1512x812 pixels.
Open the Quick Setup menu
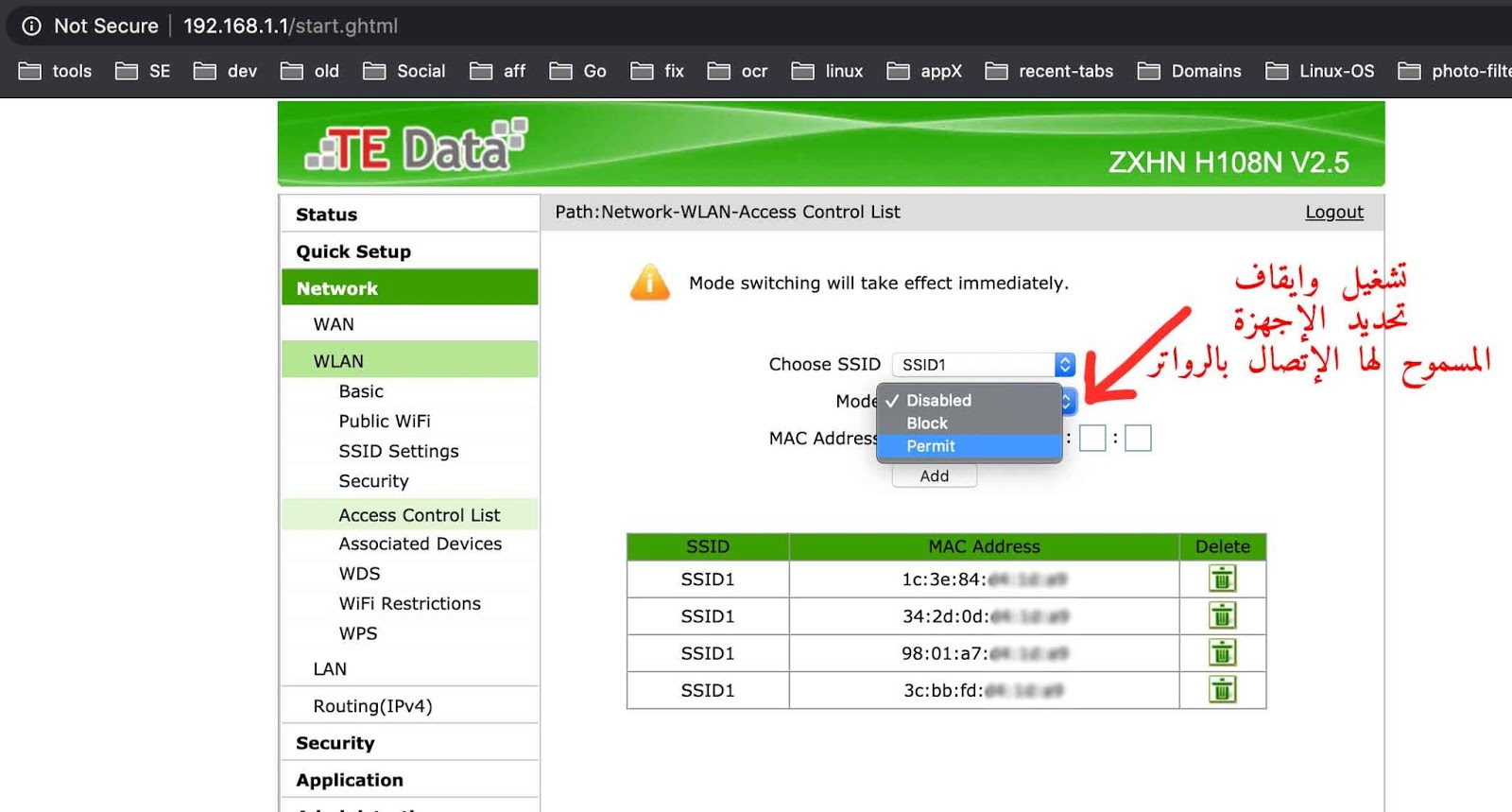click(353, 251)
